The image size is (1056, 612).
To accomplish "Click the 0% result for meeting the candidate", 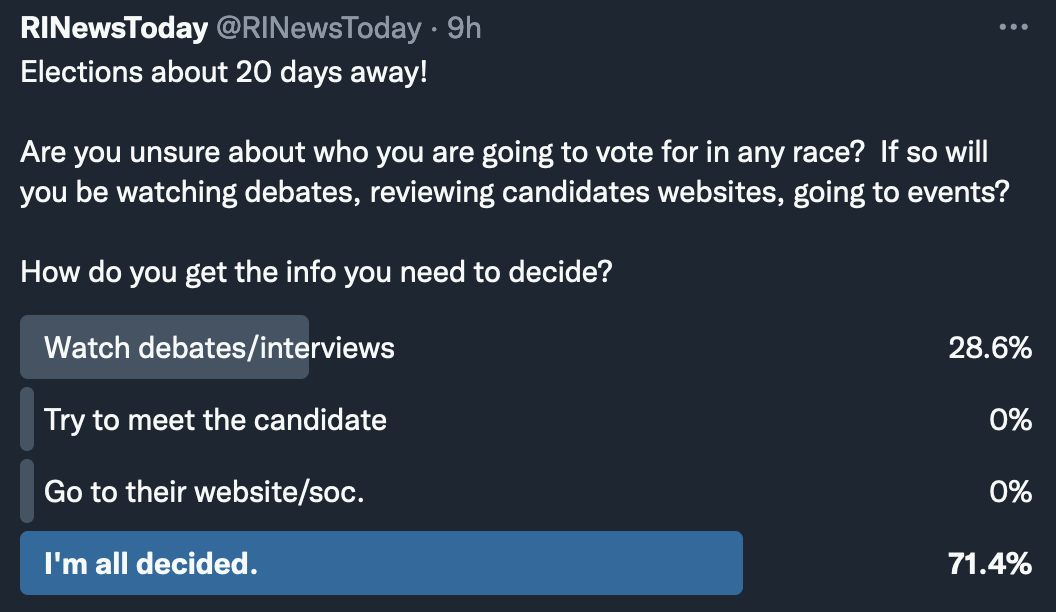I will tap(1010, 419).
